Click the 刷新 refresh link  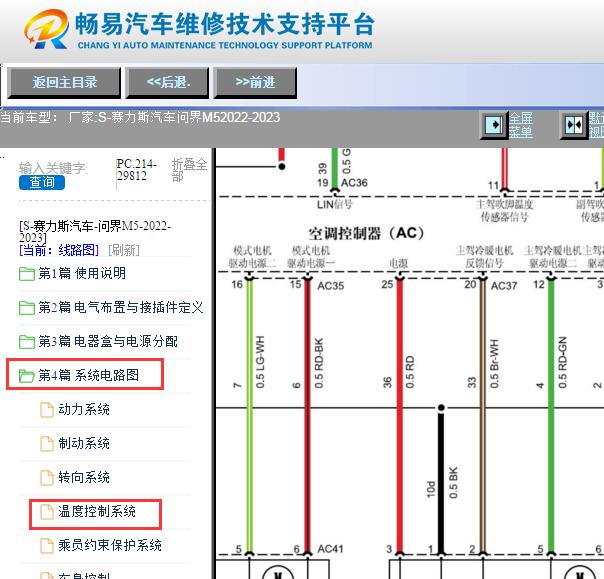coord(124,250)
